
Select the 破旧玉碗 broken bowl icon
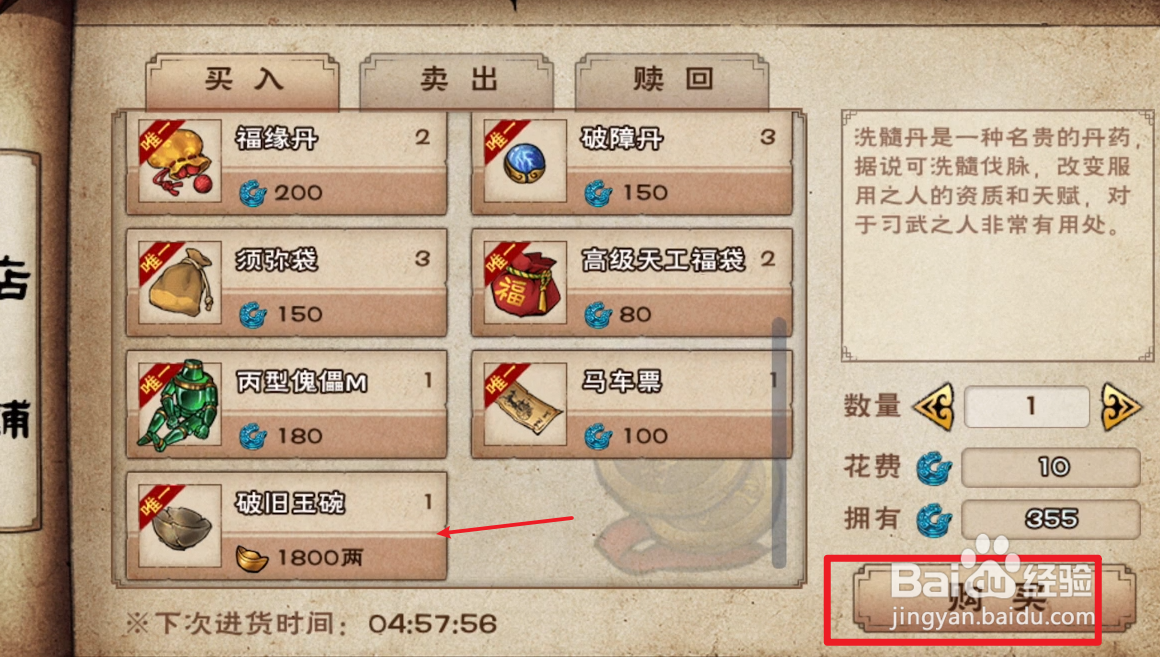[179, 525]
